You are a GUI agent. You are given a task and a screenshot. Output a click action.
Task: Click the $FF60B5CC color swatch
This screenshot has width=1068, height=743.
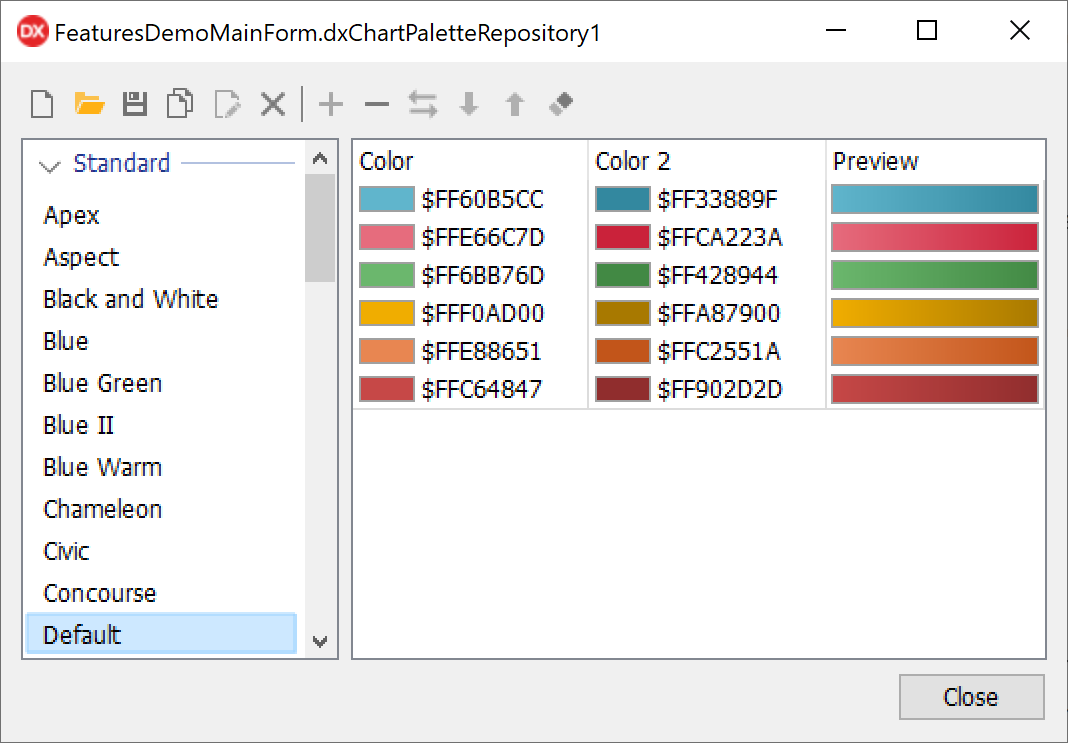(x=386, y=200)
